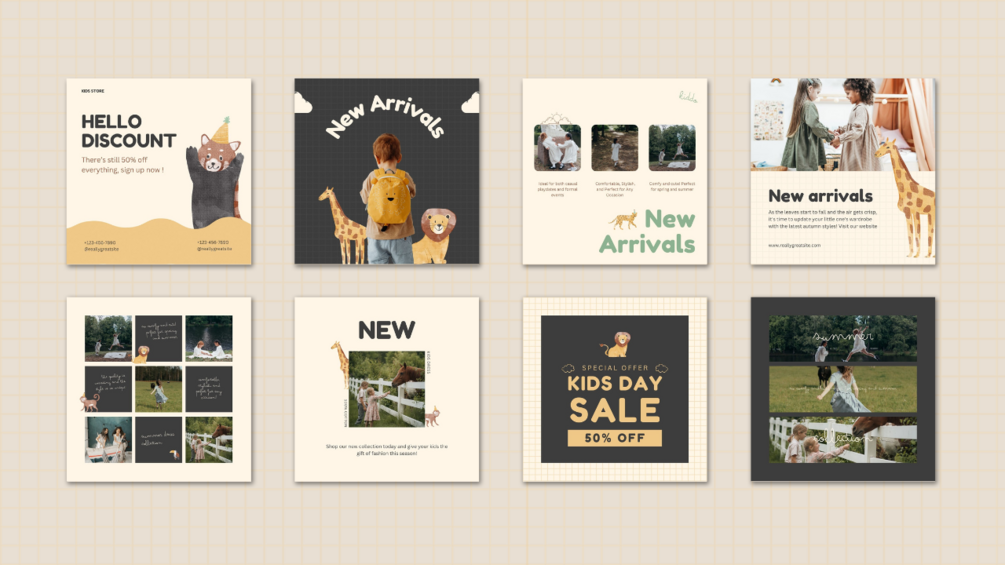
Task: Click the HELLO DISCOUNT heading text
Action: click(128, 131)
